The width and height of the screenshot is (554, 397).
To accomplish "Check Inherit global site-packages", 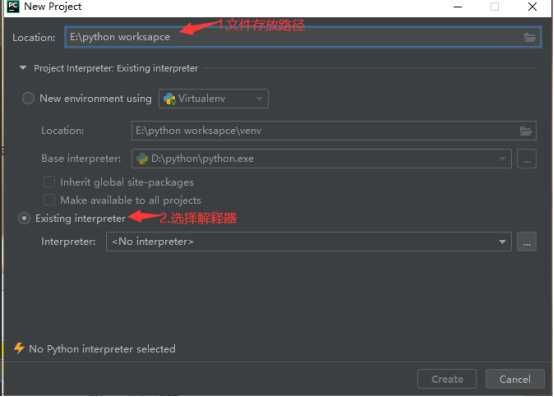I will pos(49,182).
